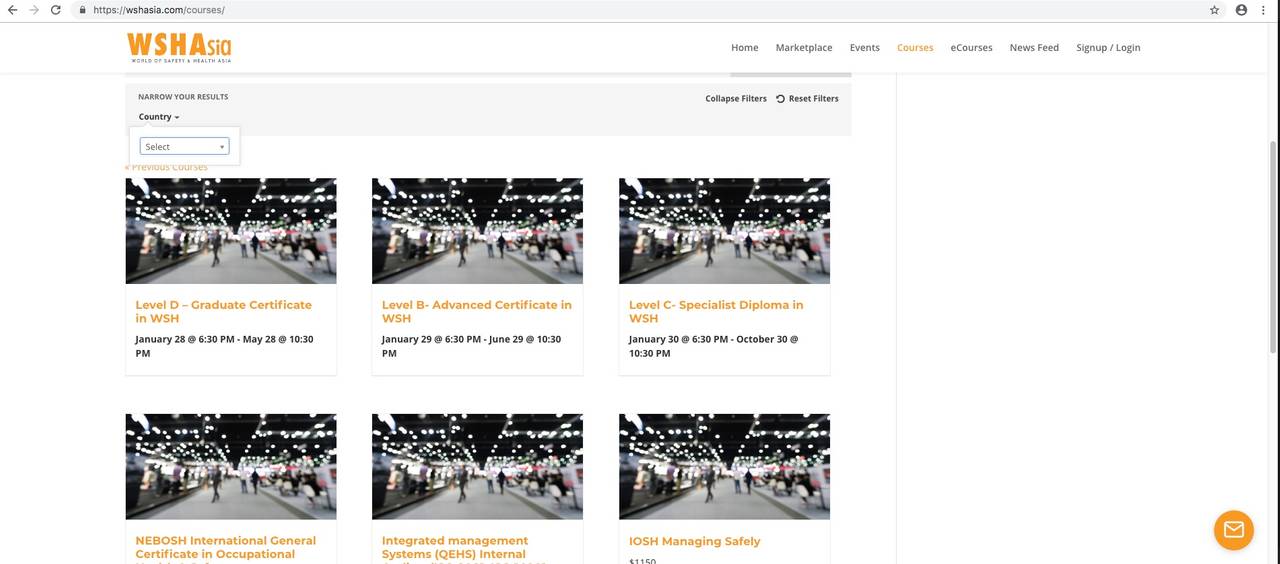Screen dimensions: 1280x564
Task: Click the WSH Asia logo
Action: [x=179, y=47]
